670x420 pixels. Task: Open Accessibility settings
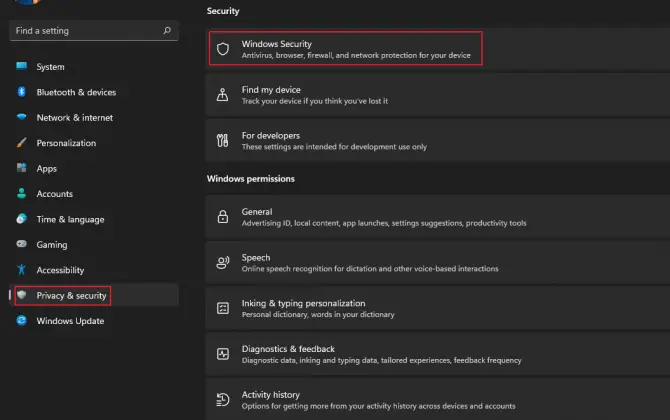pos(94,270)
